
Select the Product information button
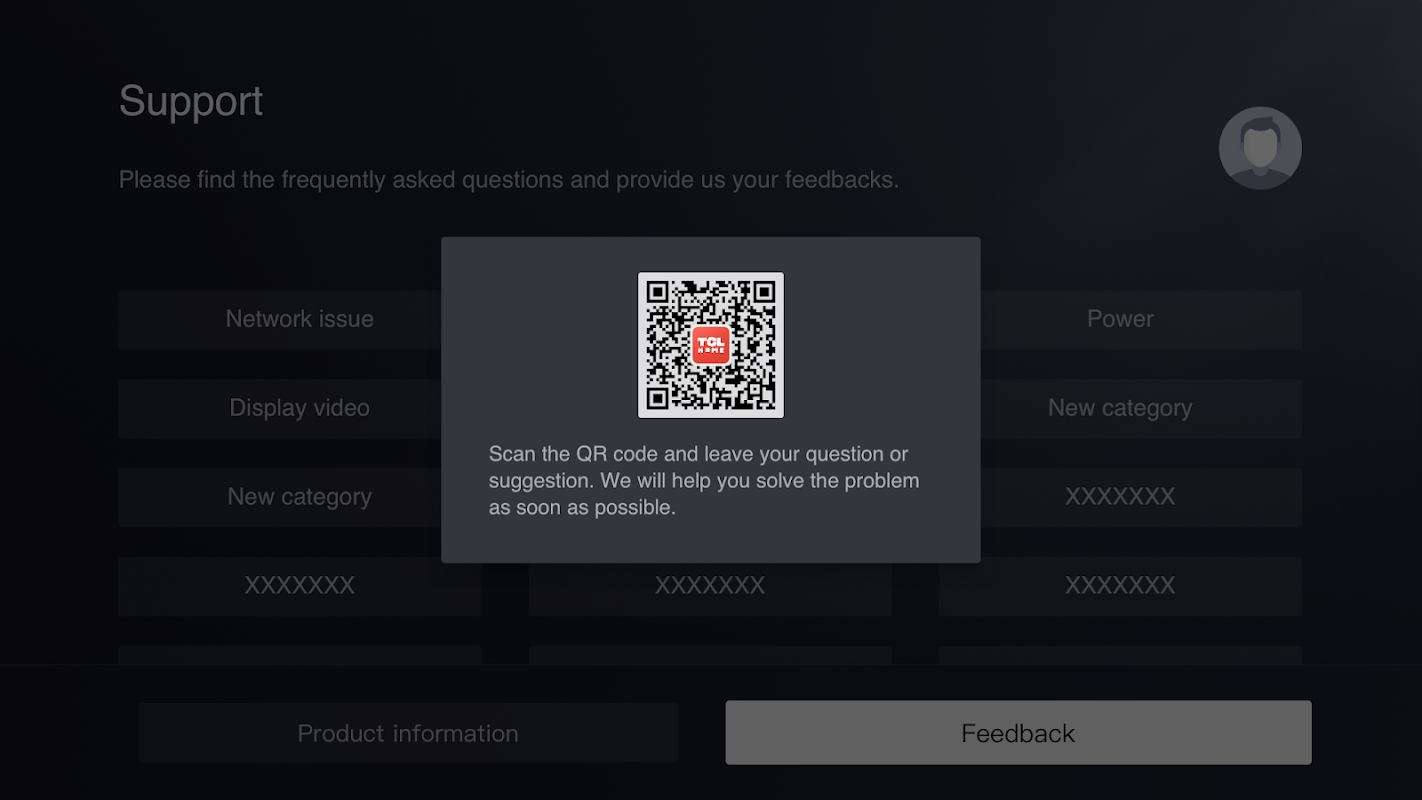[x=408, y=733]
